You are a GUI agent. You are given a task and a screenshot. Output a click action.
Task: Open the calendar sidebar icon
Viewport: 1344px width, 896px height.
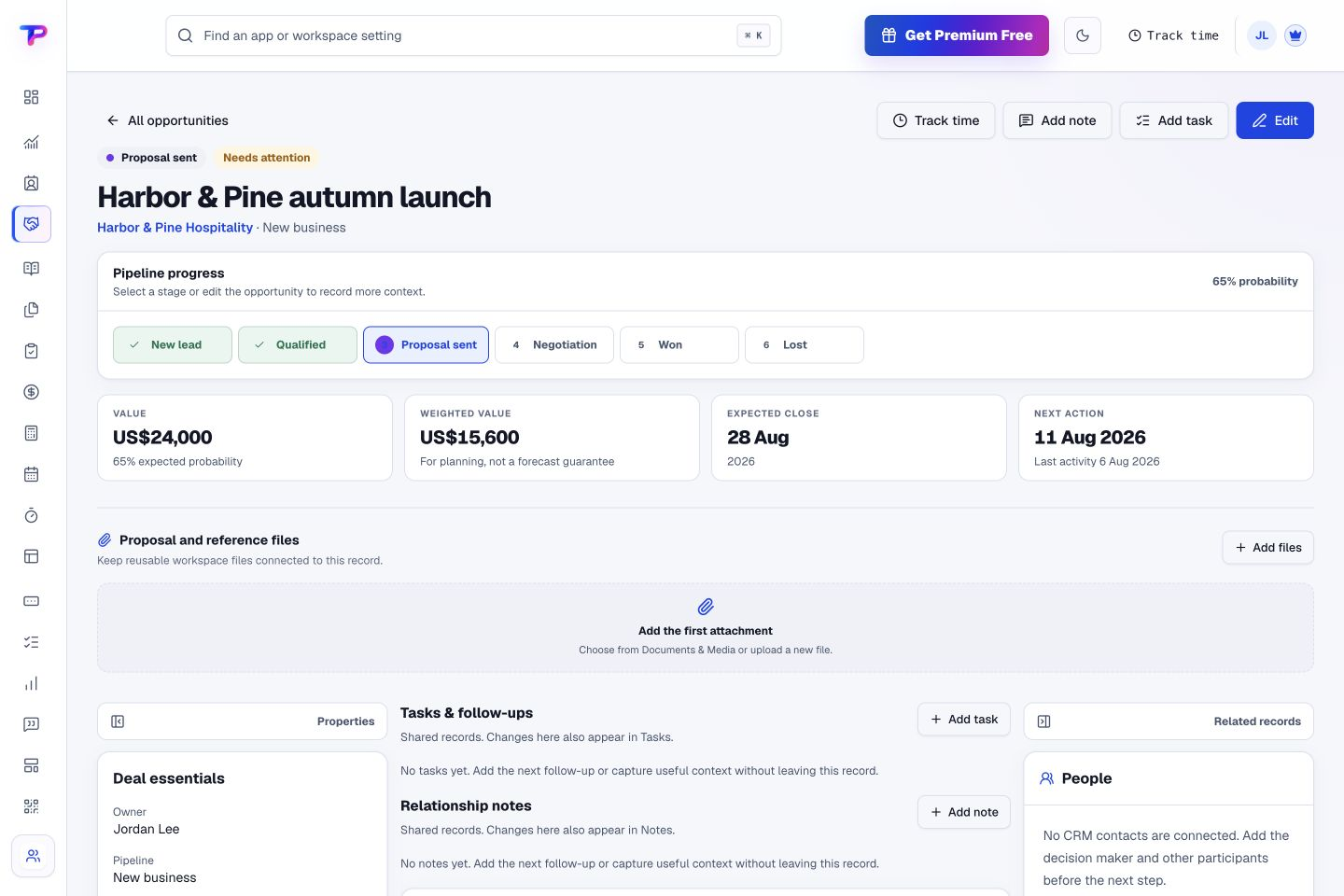31,474
